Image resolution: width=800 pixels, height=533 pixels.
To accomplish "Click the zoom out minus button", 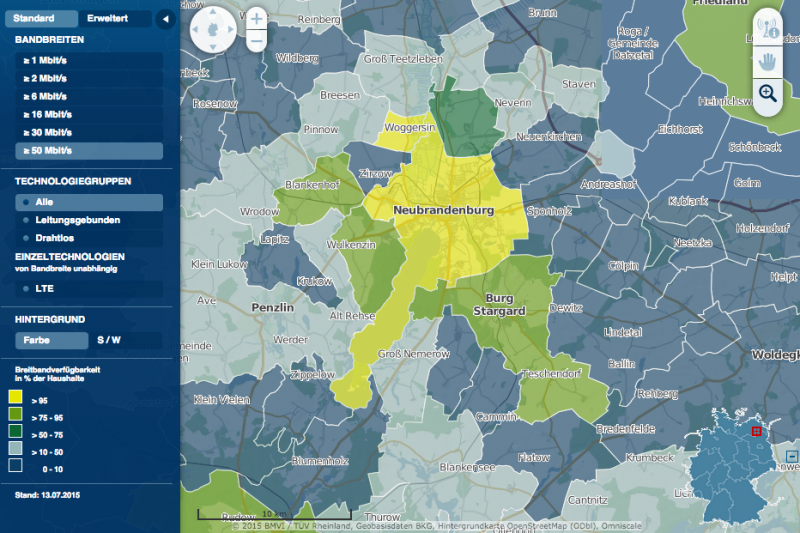I will (257, 41).
